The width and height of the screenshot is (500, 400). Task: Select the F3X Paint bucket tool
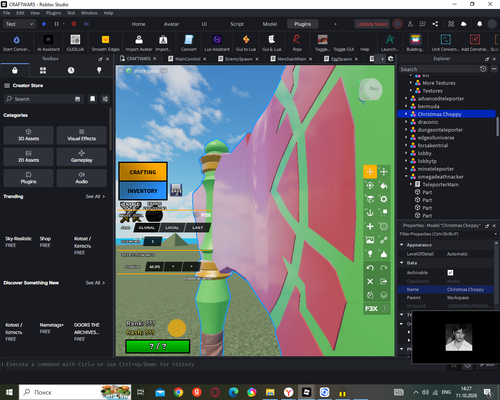pos(384,185)
